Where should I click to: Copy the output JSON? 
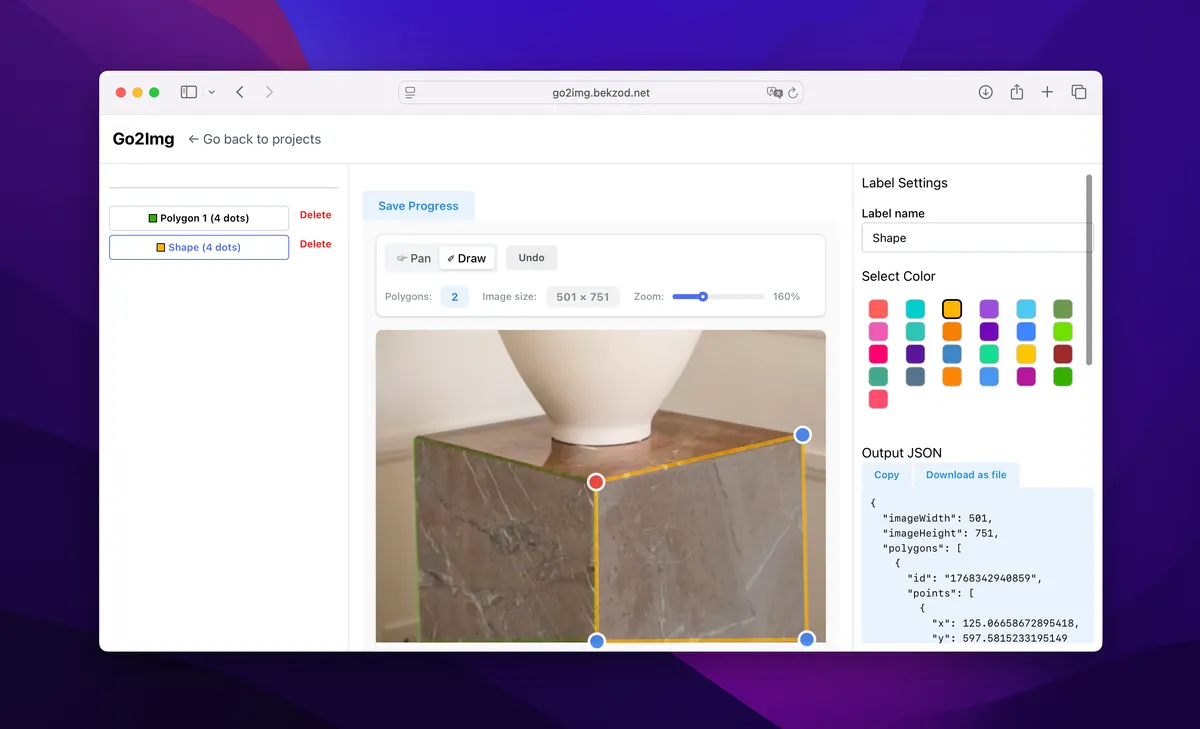point(886,475)
